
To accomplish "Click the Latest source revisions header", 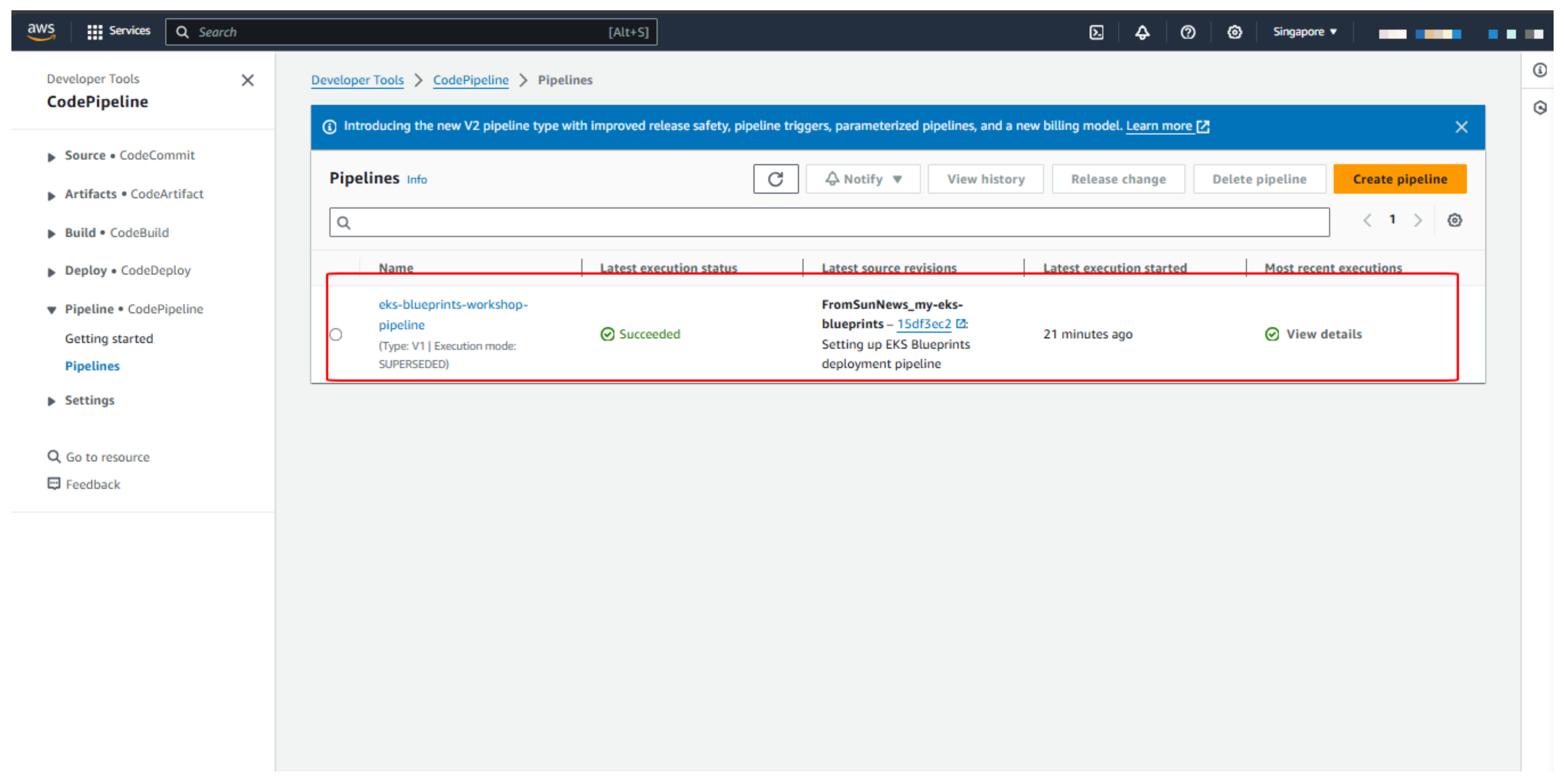I will tap(889, 268).
